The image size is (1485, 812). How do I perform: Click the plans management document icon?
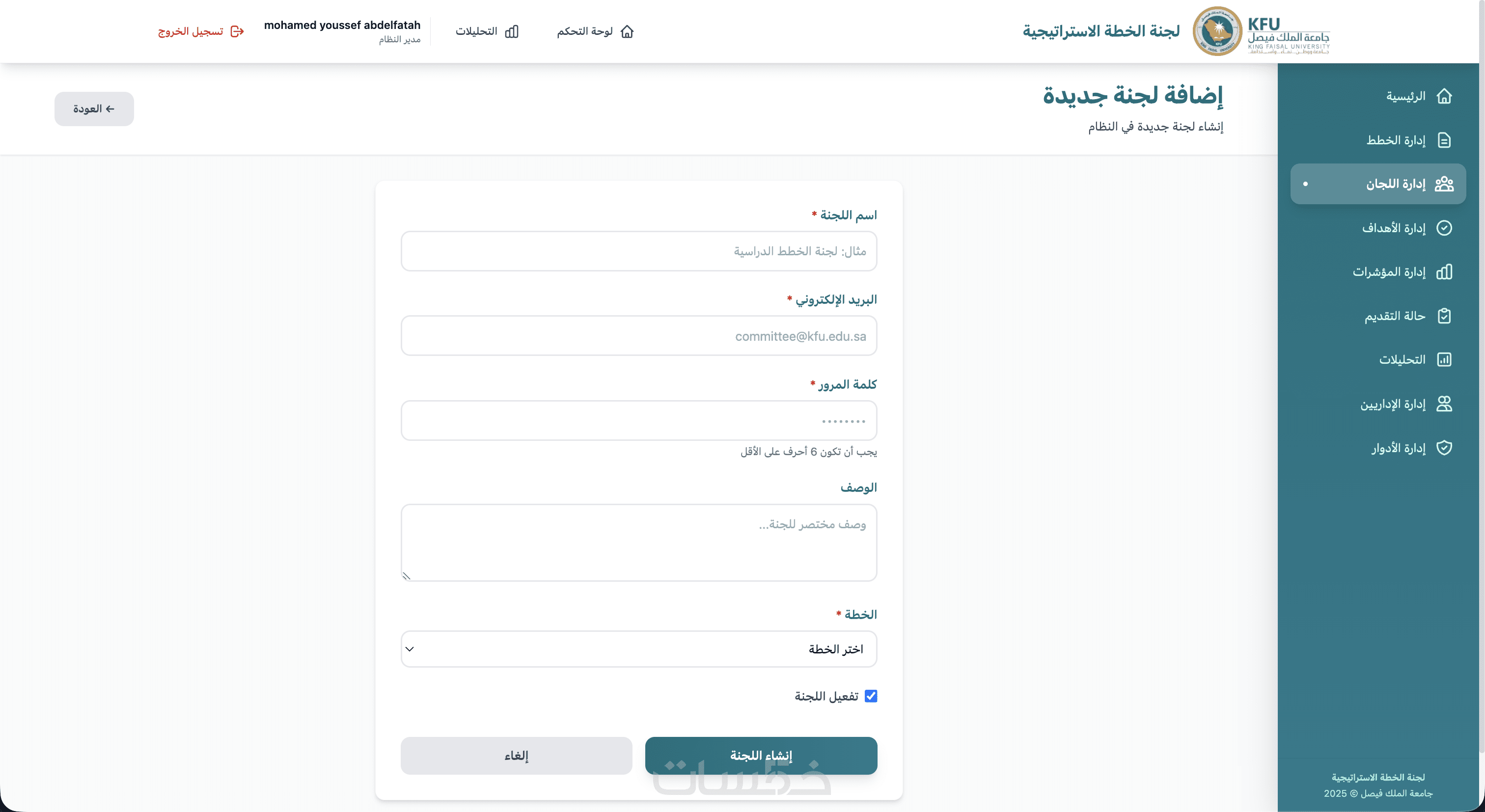pos(1443,140)
